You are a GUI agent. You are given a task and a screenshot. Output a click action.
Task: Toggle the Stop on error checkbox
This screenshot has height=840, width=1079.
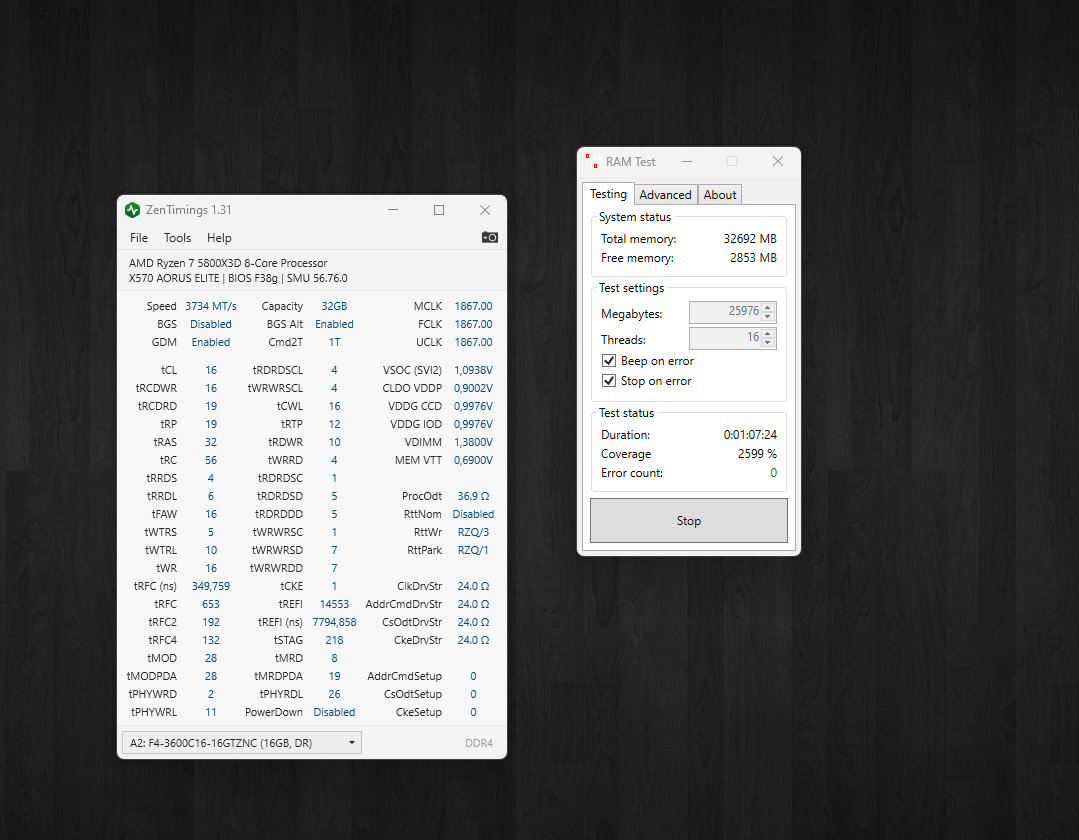tap(609, 380)
